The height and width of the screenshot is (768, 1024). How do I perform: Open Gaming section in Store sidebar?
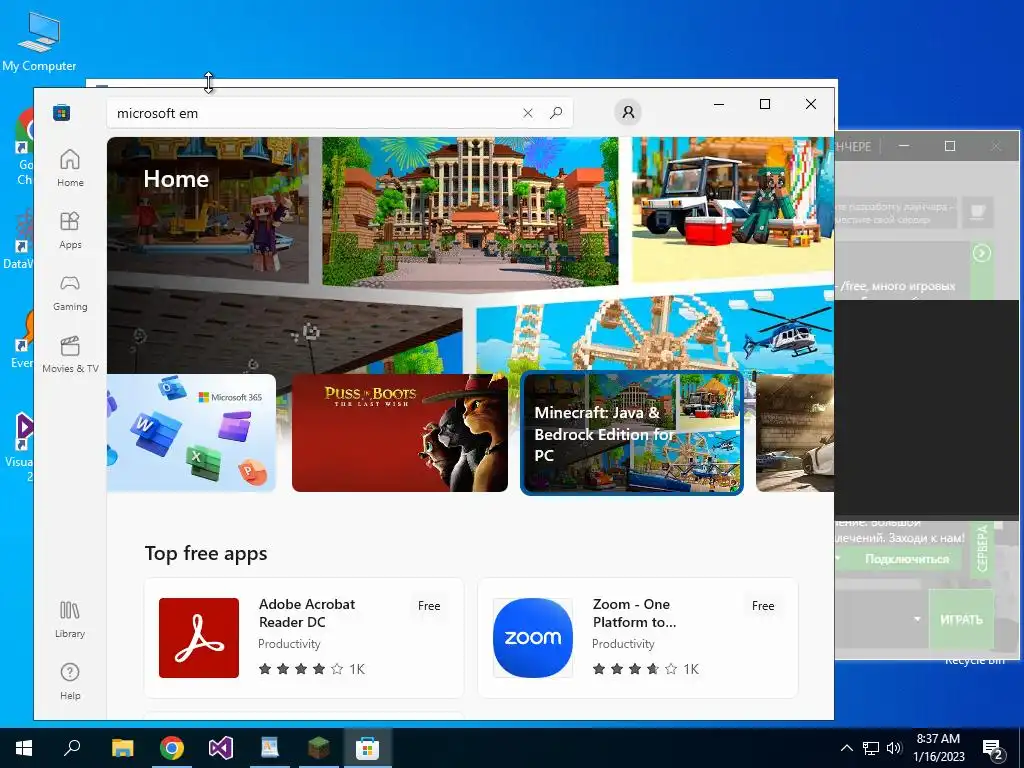pos(70,292)
